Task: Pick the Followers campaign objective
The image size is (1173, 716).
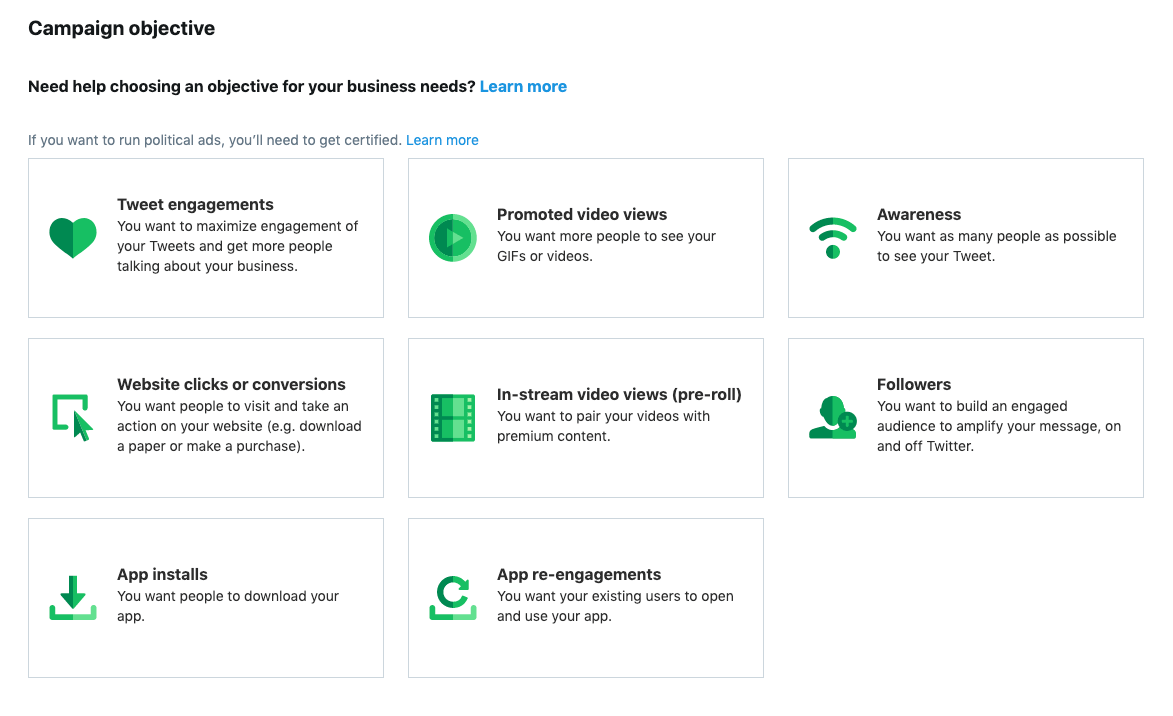Action: pyautogui.click(x=965, y=417)
